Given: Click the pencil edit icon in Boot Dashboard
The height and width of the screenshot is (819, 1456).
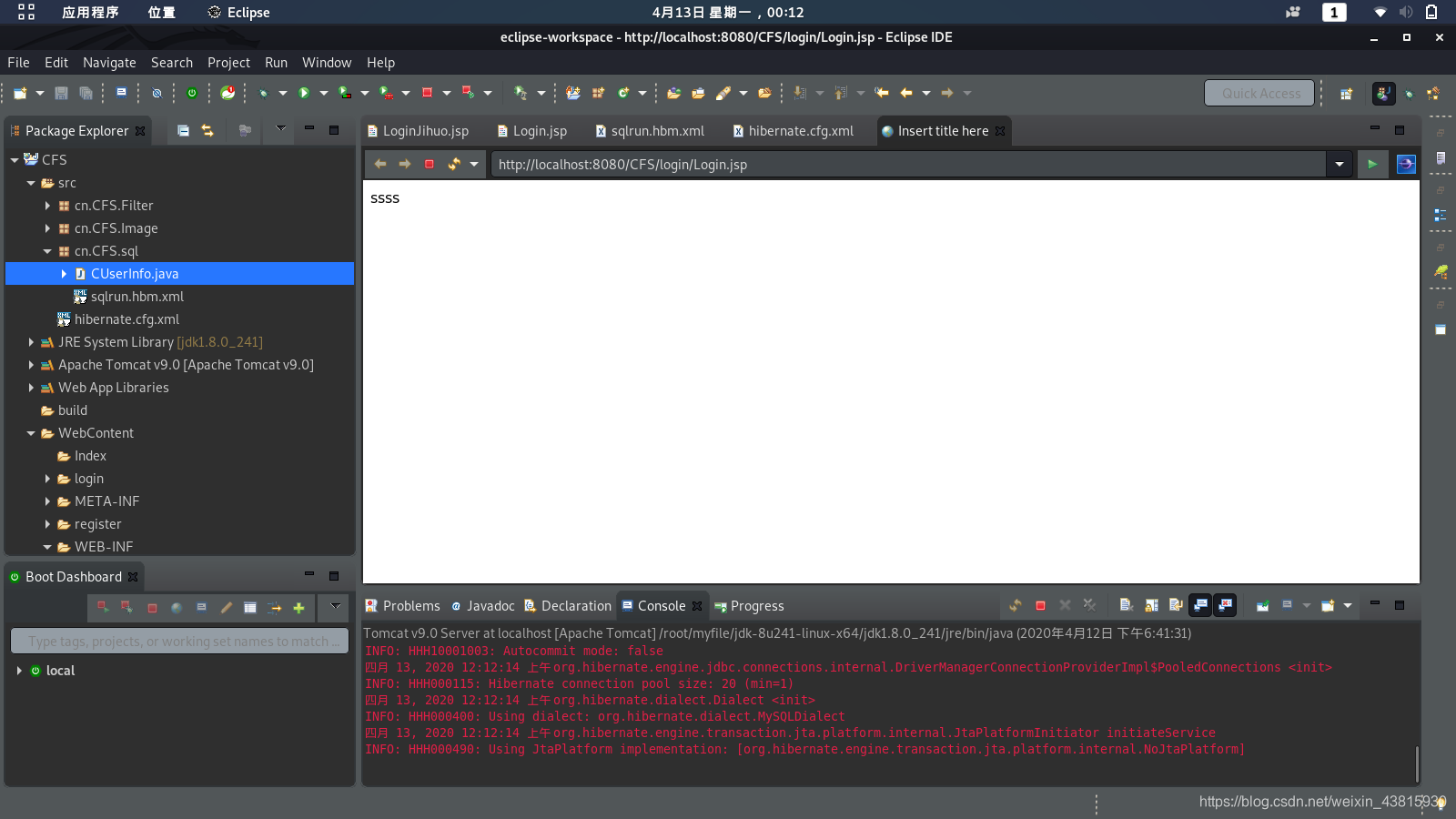Looking at the screenshot, I should [x=227, y=608].
